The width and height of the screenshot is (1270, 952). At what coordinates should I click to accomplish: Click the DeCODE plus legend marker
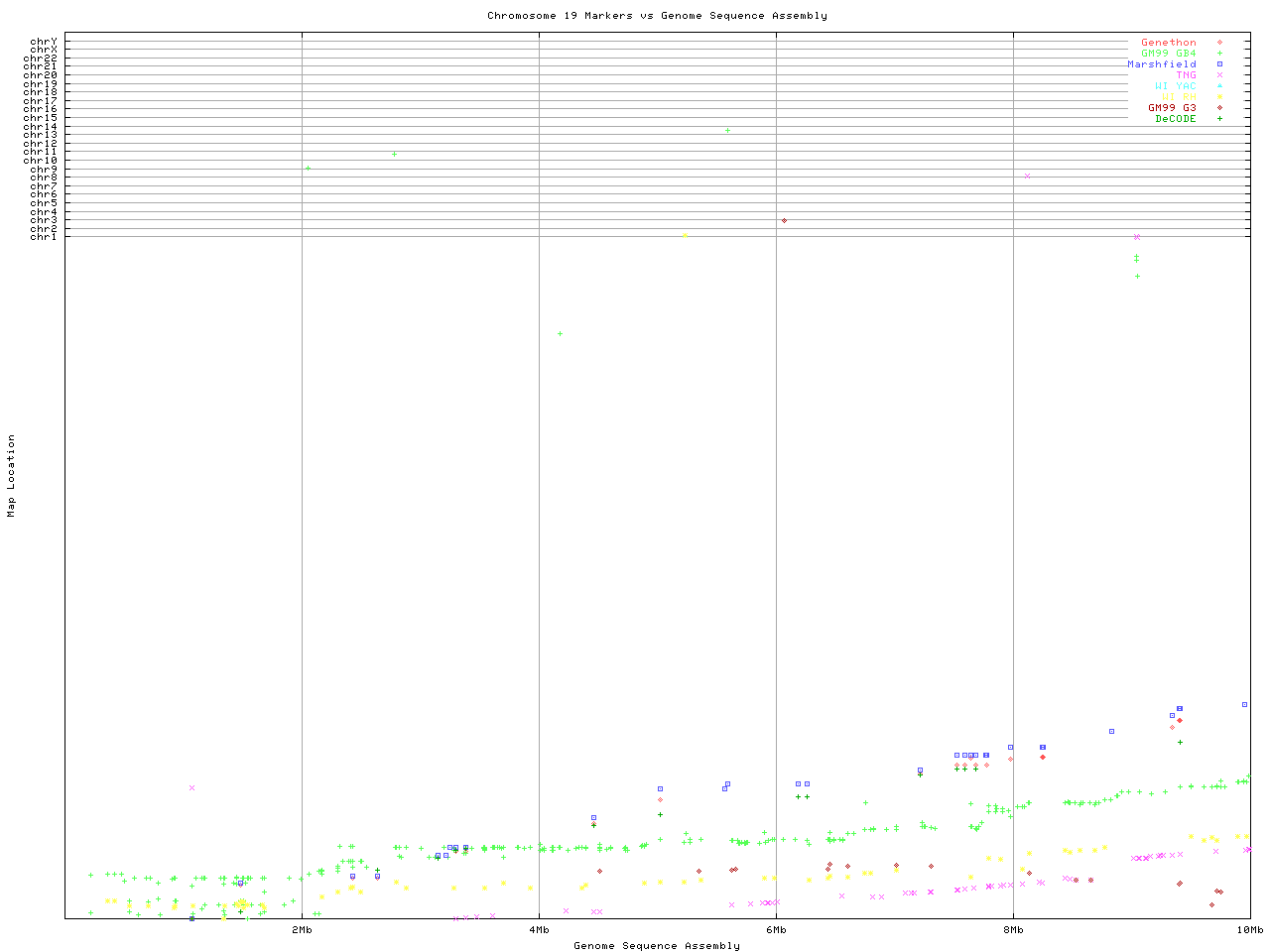pos(1219,119)
